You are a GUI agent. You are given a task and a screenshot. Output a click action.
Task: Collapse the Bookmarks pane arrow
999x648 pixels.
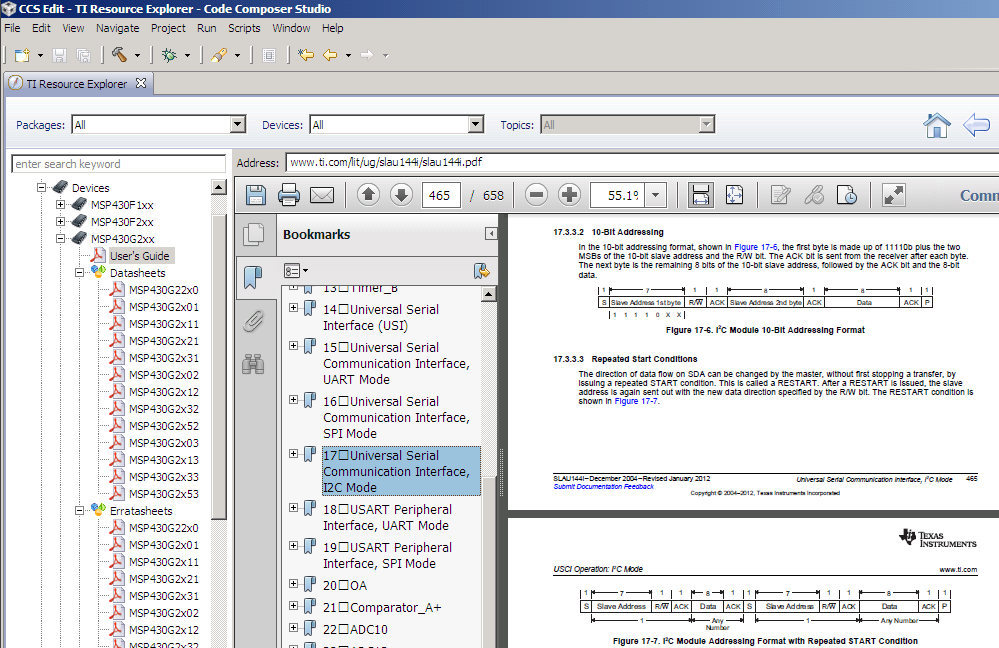point(491,234)
